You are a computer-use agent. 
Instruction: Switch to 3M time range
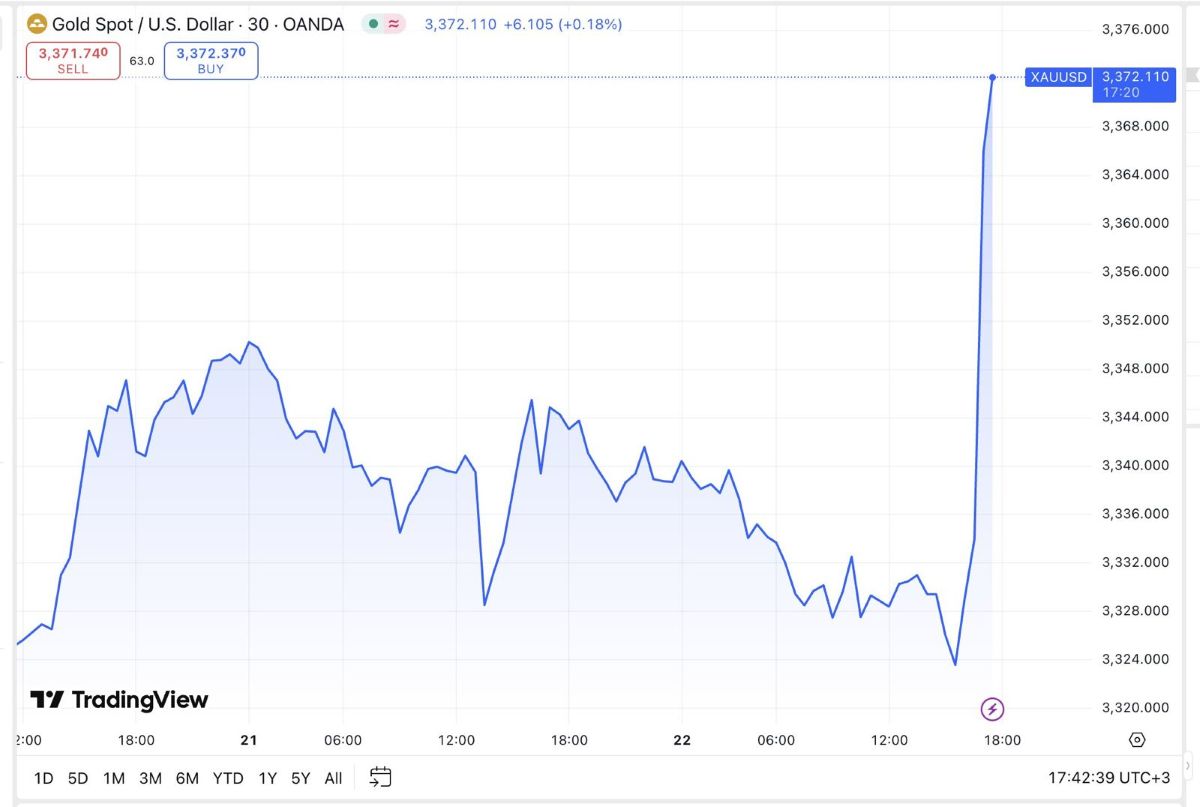pos(150,778)
